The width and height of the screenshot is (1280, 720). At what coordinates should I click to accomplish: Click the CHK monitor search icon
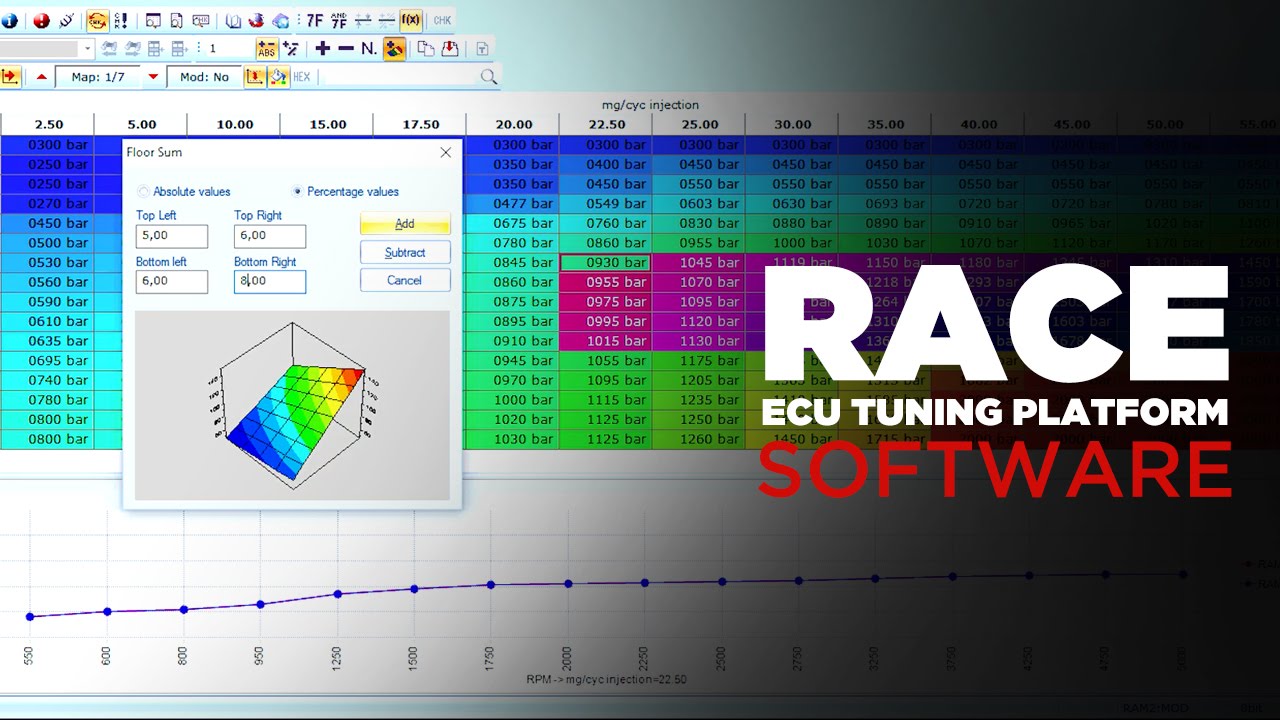[201, 20]
